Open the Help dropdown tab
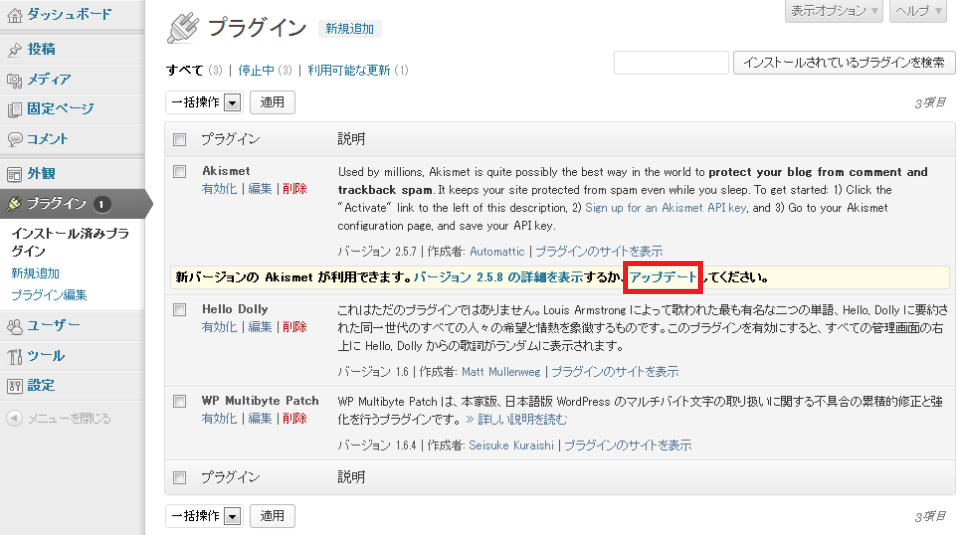Image resolution: width=960 pixels, height=535 pixels. click(x=918, y=11)
